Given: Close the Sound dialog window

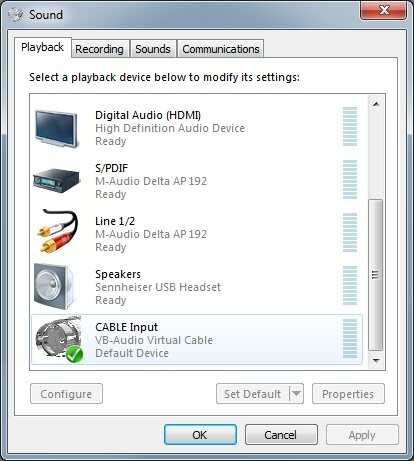Looking at the screenshot, I should 384,10.
